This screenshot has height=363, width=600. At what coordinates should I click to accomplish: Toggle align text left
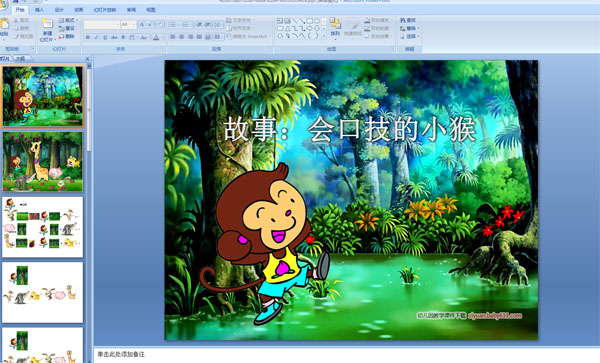click(173, 37)
